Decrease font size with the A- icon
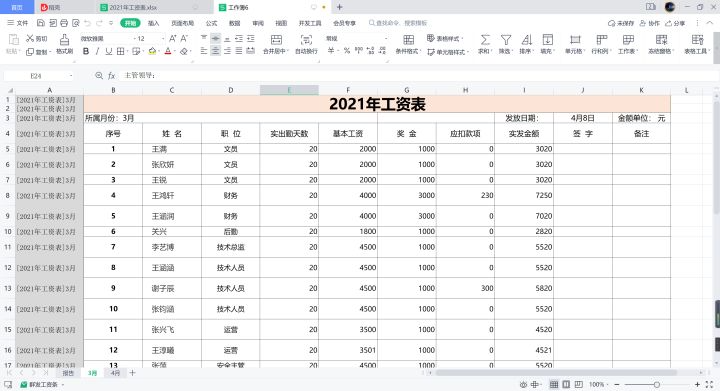The height and width of the screenshot is (391, 720). tap(184, 39)
